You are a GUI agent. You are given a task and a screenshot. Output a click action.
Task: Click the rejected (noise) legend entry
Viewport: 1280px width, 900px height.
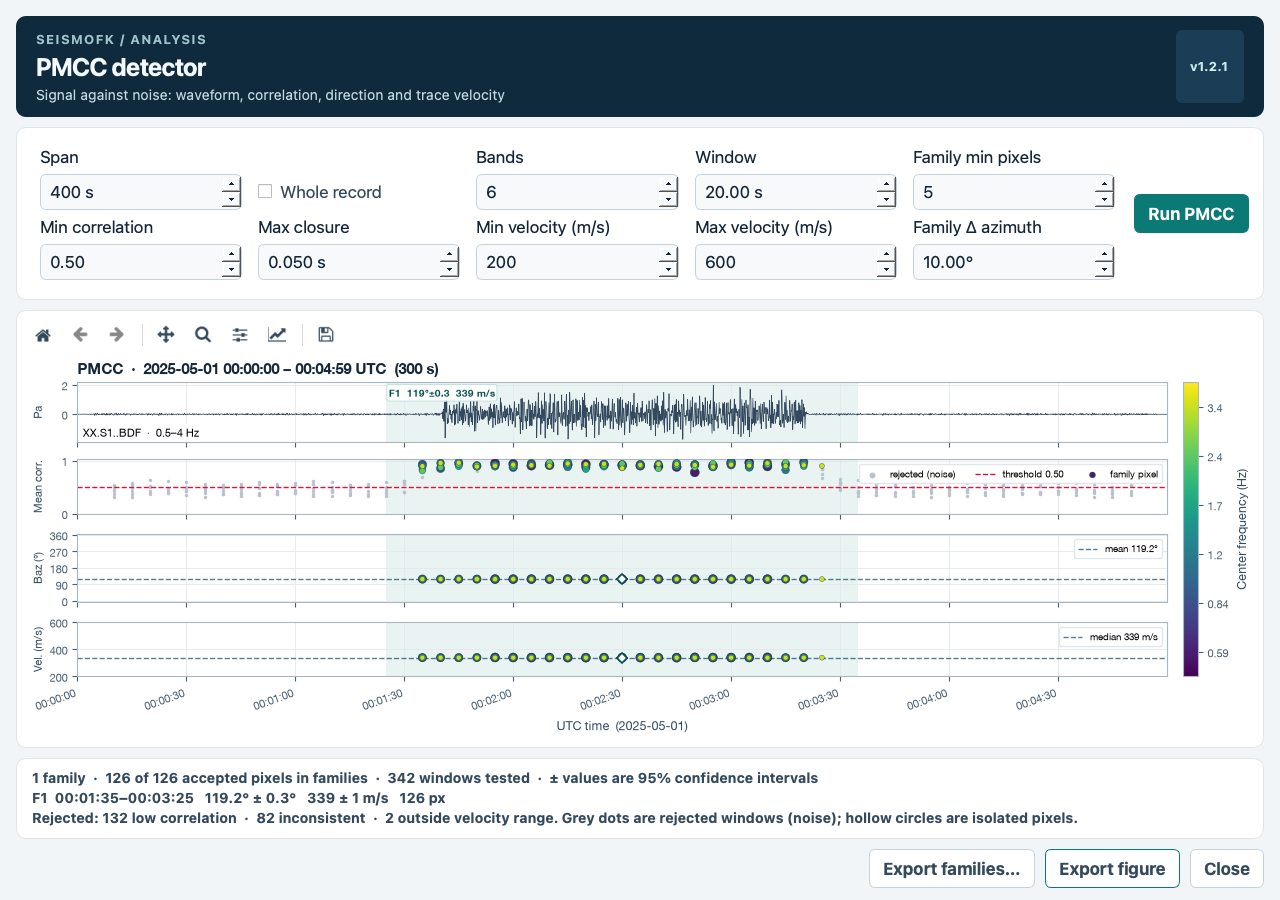click(x=913, y=473)
